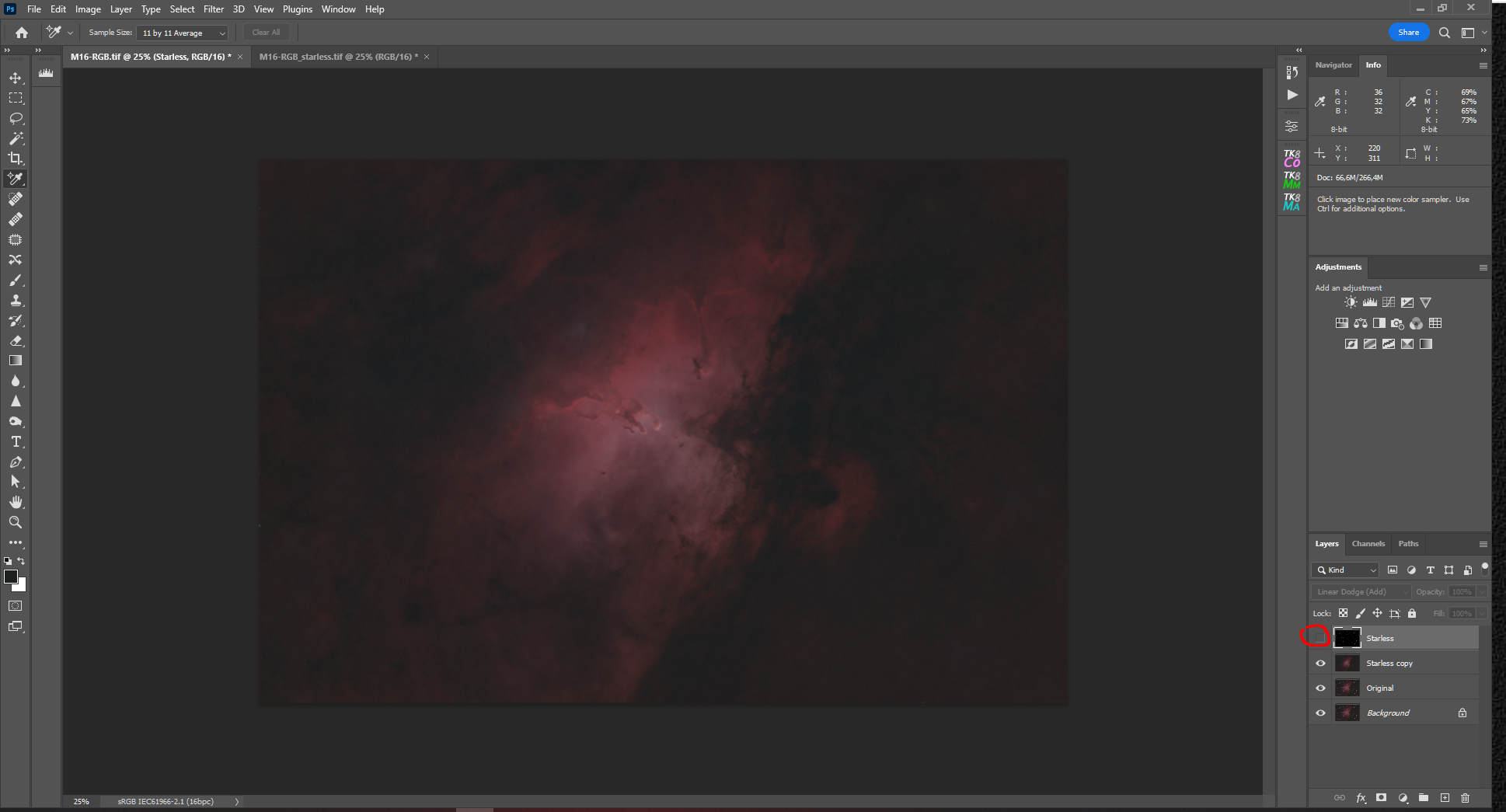This screenshot has height=812, width=1506.
Task: Open the Image menu
Action: (88, 9)
